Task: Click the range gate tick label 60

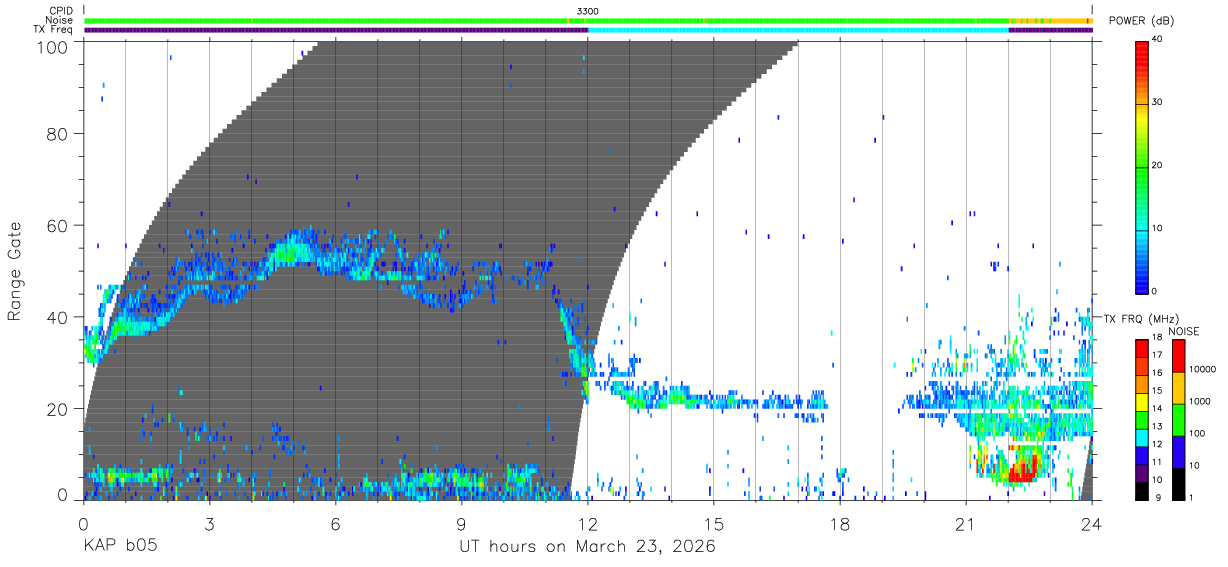Action: pyautogui.click(x=58, y=225)
